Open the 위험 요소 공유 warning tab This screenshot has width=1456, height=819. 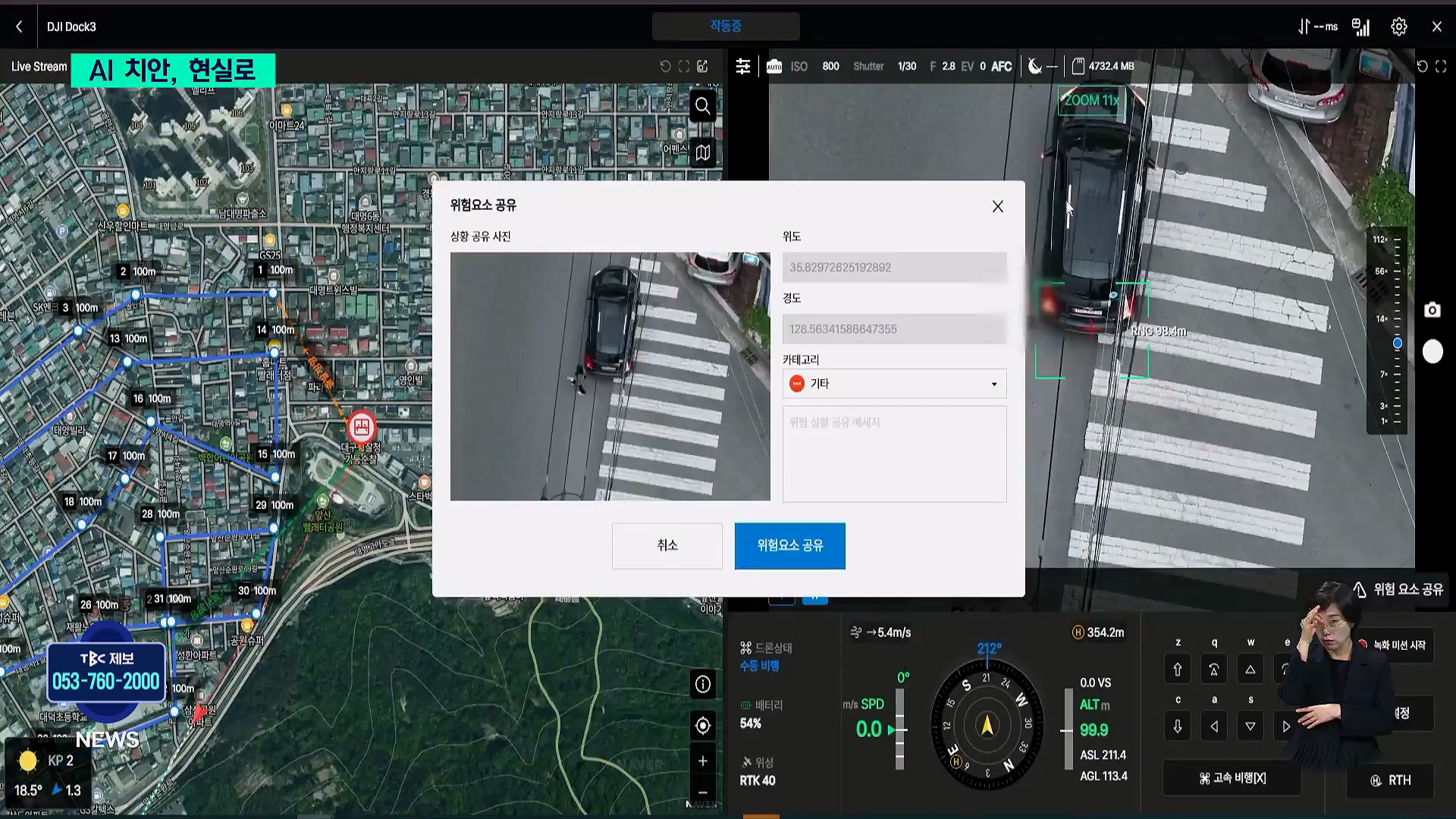click(x=1398, y=589)
